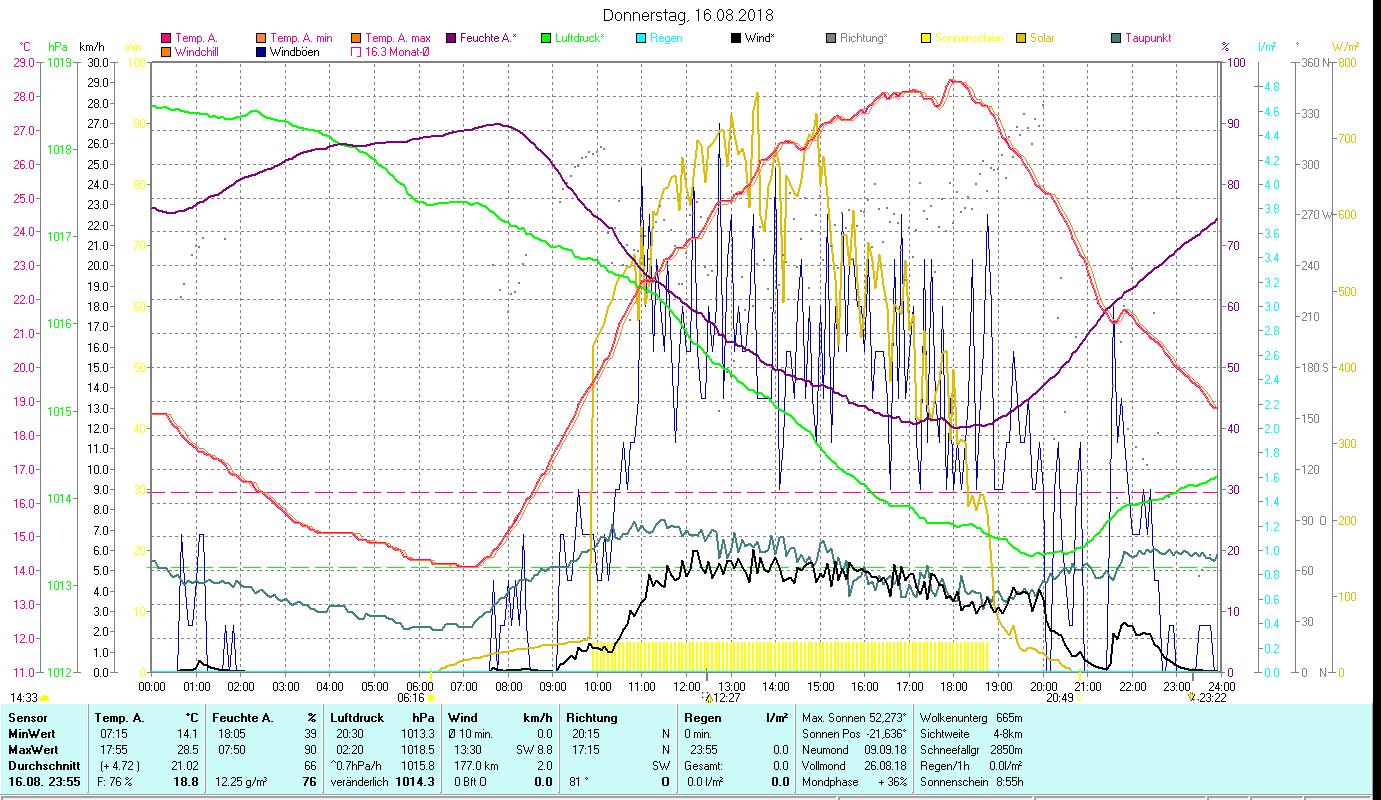Select the Sonnenschein legend label
Viewport: 1381px width, 800px height.
[x=968, y=38]
